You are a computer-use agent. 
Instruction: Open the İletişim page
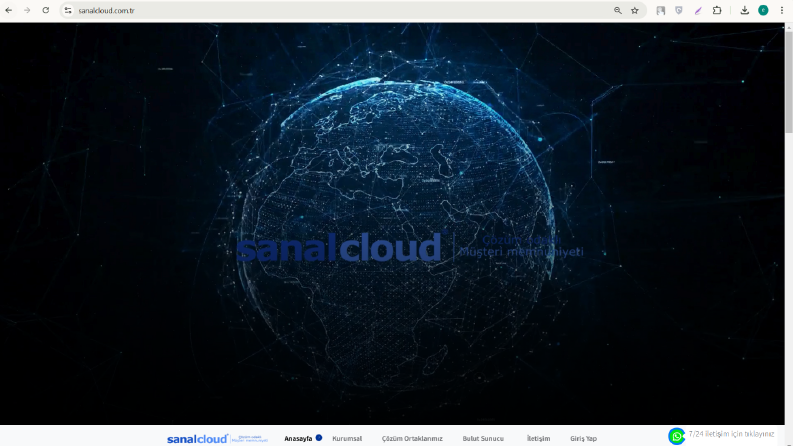(538, 438)
